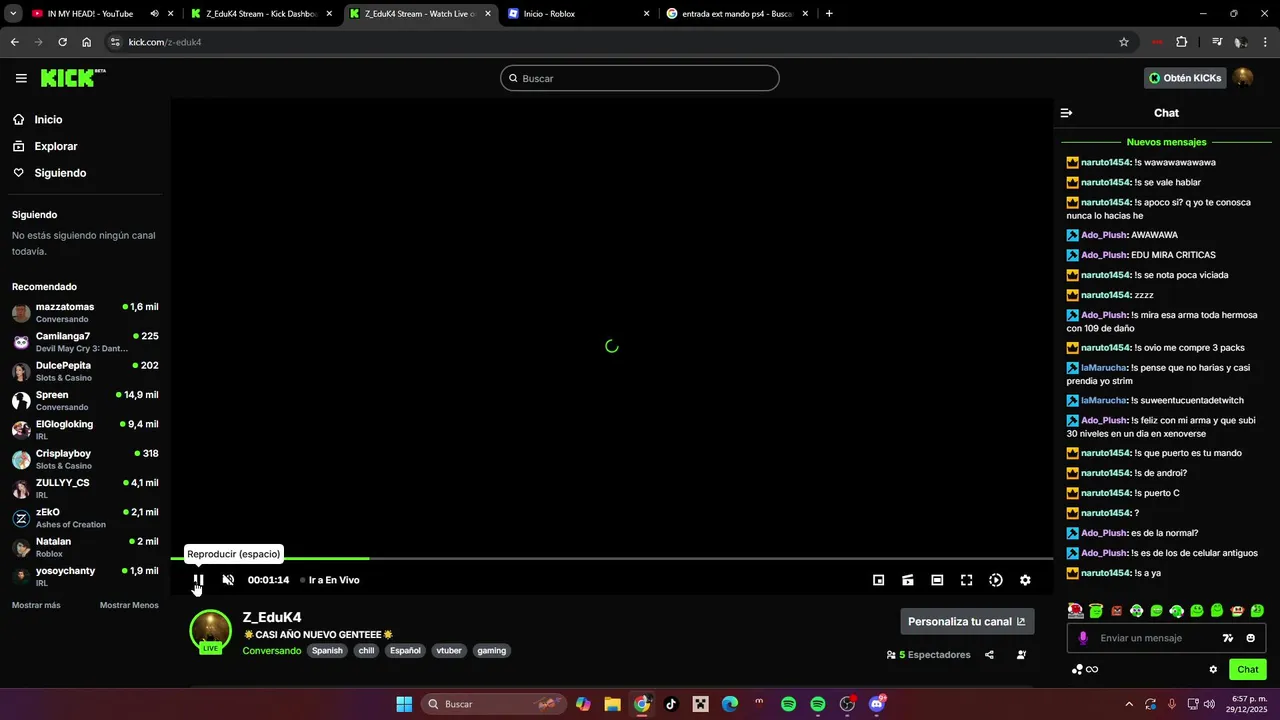Collapse the chat panel with arrow icon
This screenshot has height=720, width=1280.
1066,113
